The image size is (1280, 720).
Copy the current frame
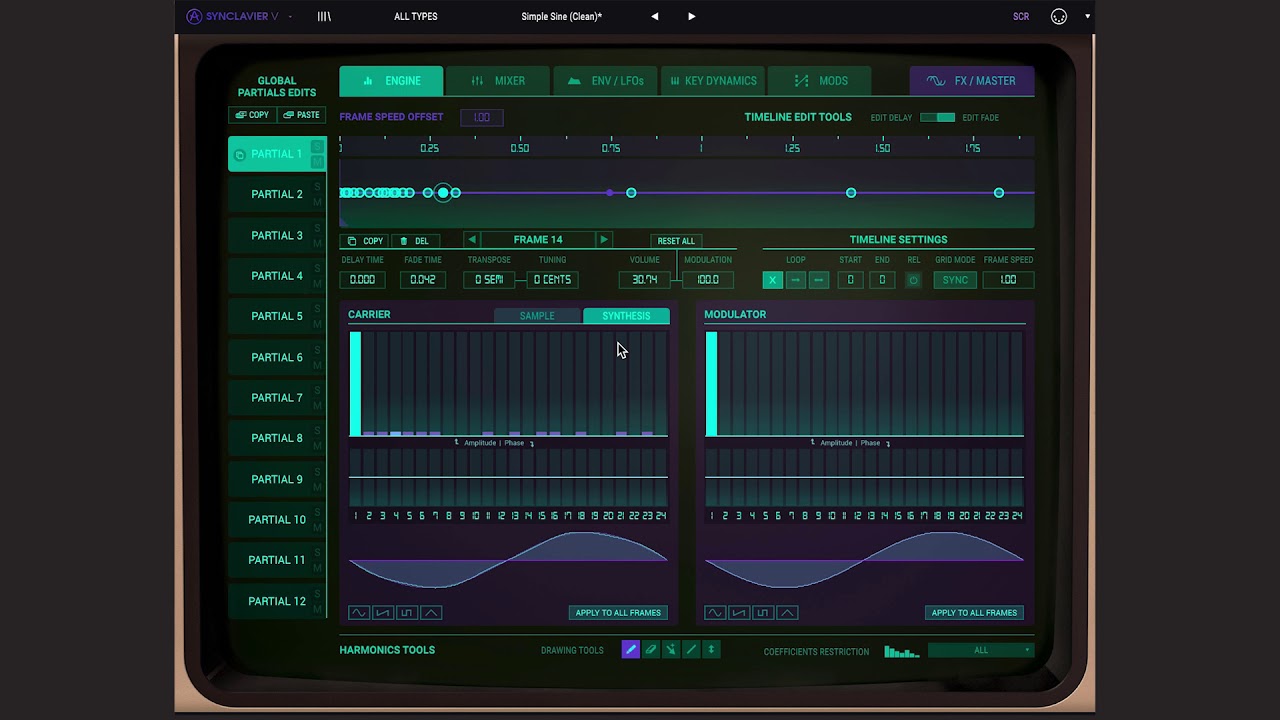tap(365, 241)
